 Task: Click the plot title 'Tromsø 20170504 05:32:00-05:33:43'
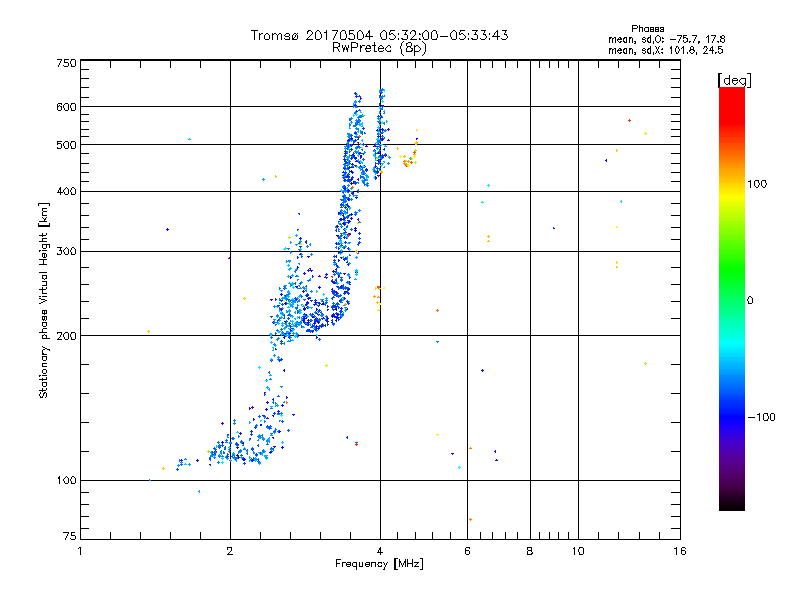point(379,35)
